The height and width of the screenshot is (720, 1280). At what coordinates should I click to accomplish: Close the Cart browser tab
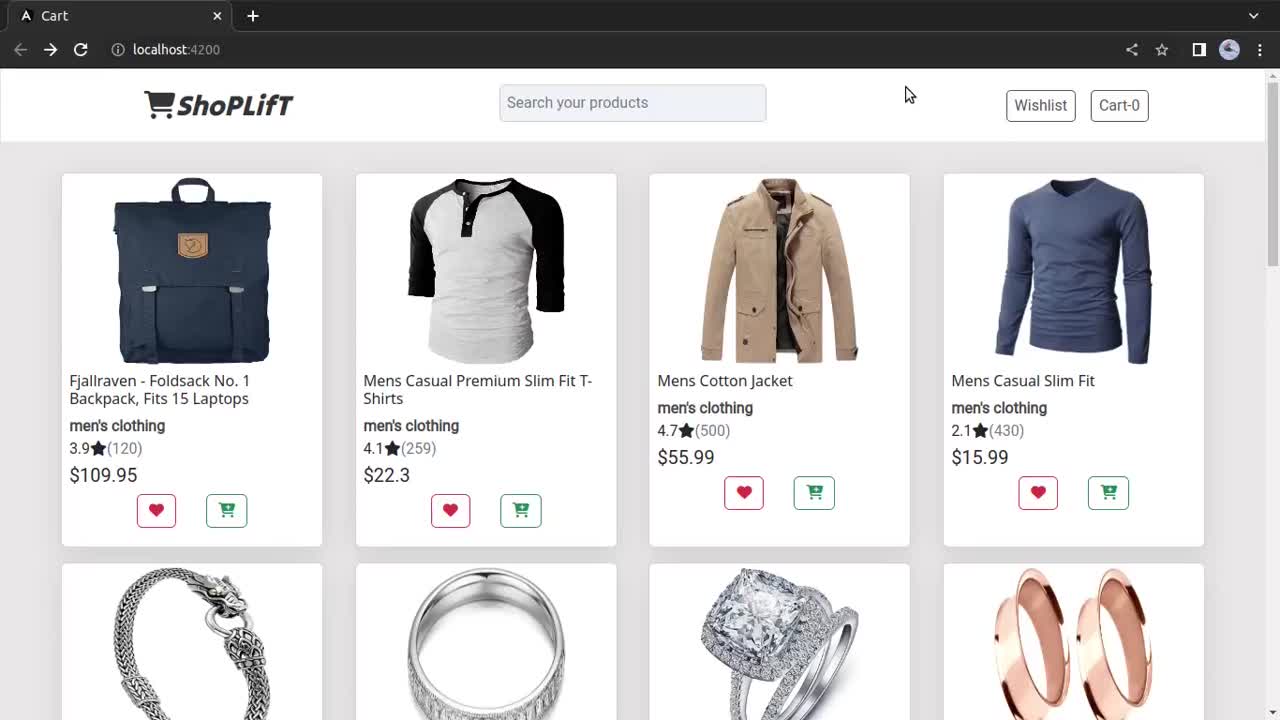(217, 16)
